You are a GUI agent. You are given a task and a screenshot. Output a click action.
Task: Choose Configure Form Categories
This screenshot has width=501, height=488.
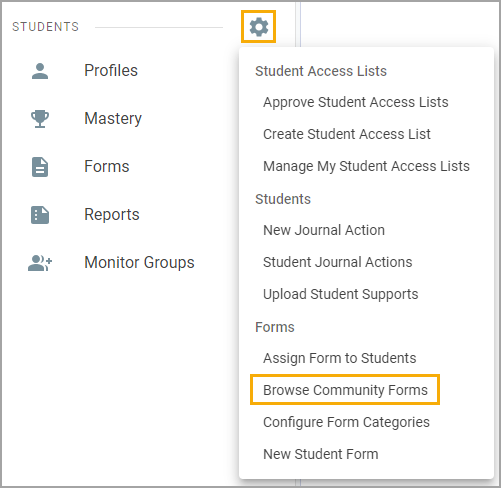[x=346, y=422]
